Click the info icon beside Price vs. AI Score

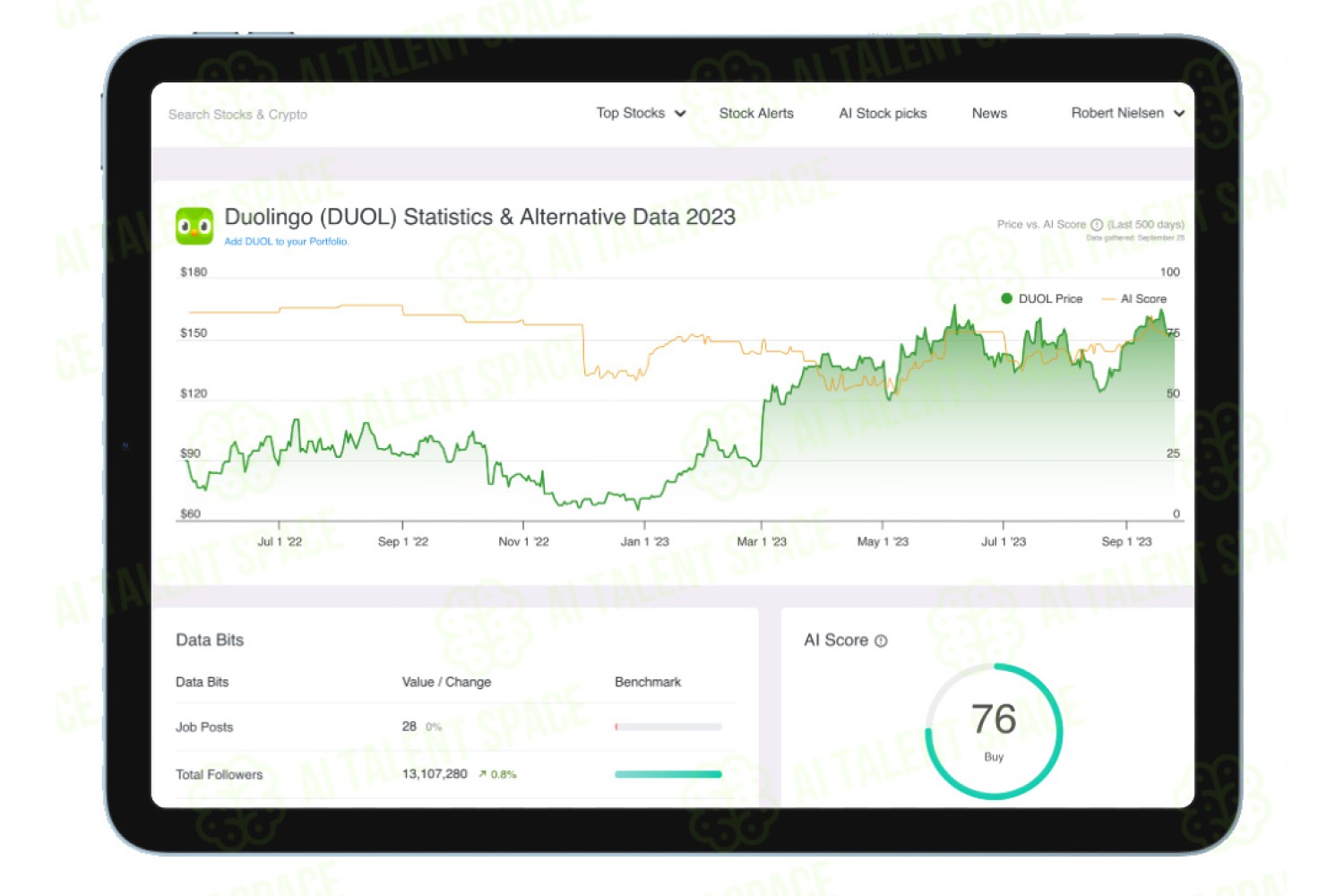[x=1097, y=225]
